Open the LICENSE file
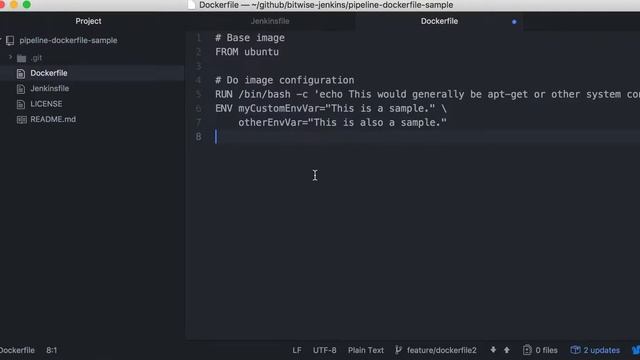 coord(46,104)
